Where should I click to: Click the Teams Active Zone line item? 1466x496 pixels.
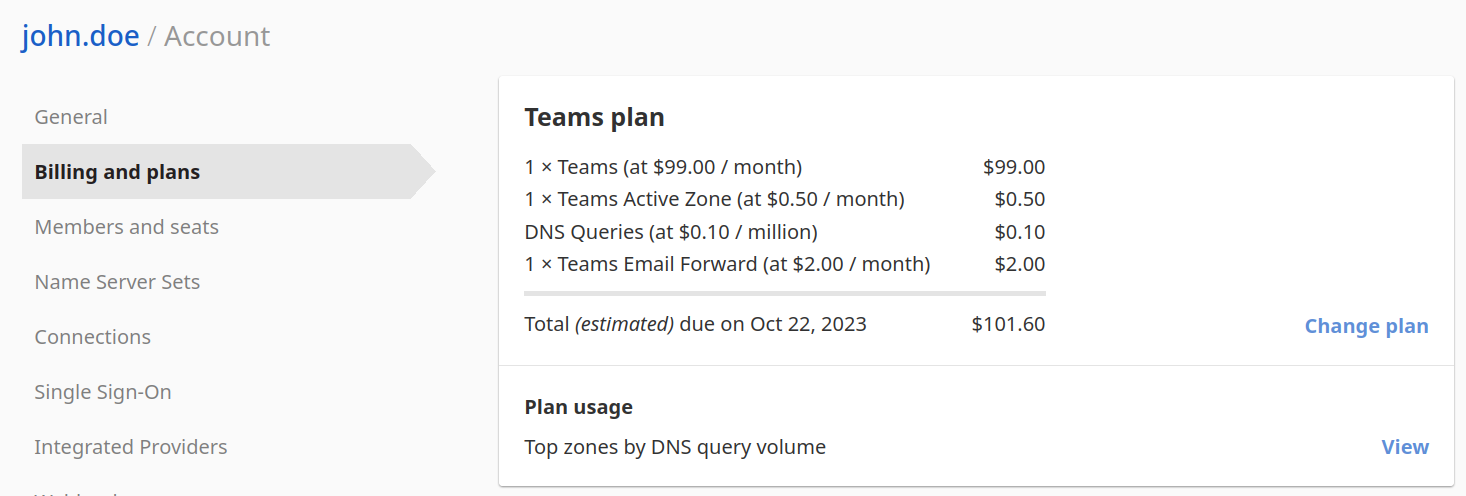point(714,199)
